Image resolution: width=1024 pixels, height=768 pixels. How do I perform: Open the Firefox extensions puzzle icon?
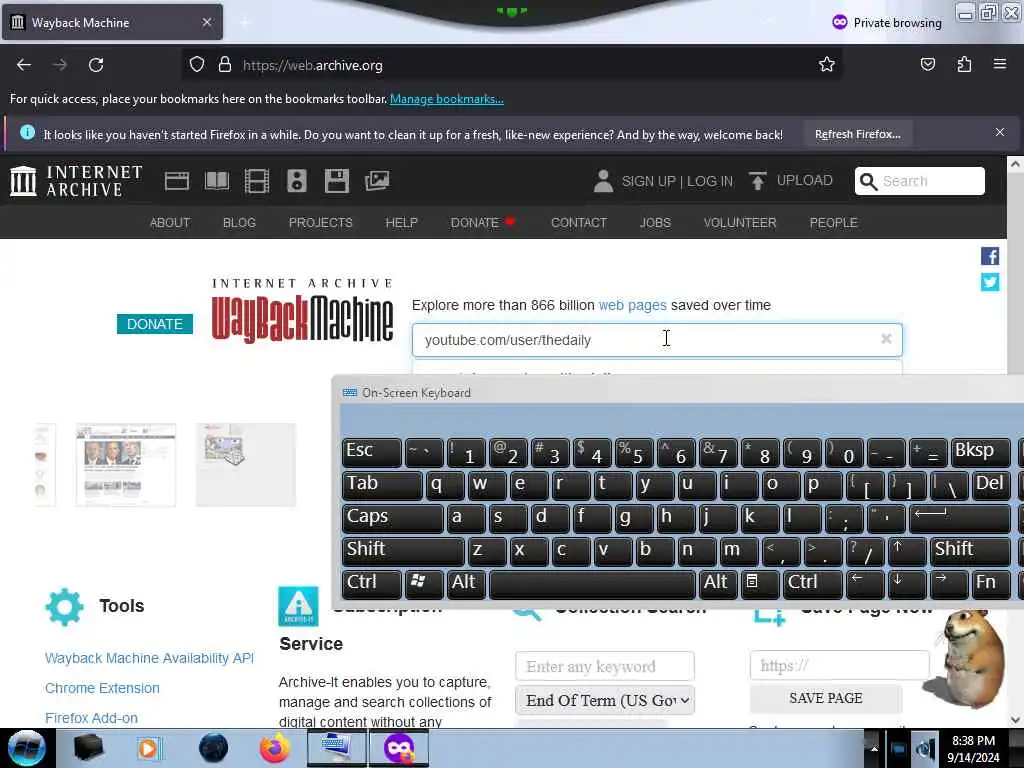[964, 65]
